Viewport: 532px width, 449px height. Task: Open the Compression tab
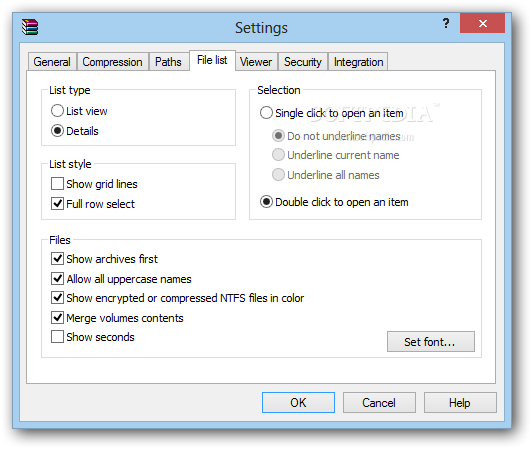click(113, 62)
